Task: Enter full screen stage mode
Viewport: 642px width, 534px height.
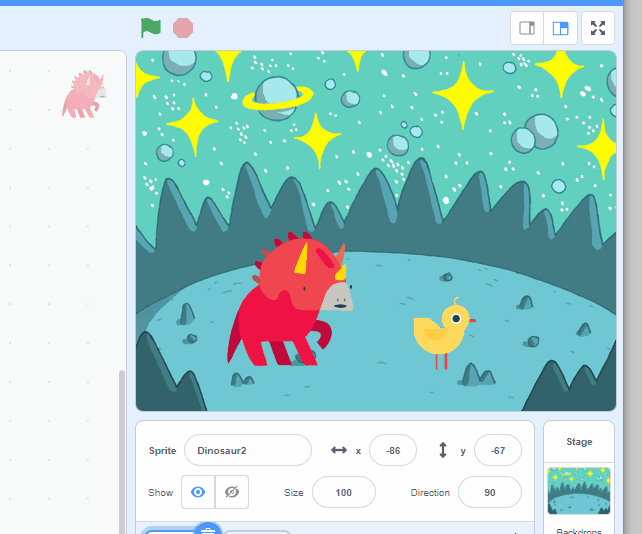Action: tap(598, 28)
